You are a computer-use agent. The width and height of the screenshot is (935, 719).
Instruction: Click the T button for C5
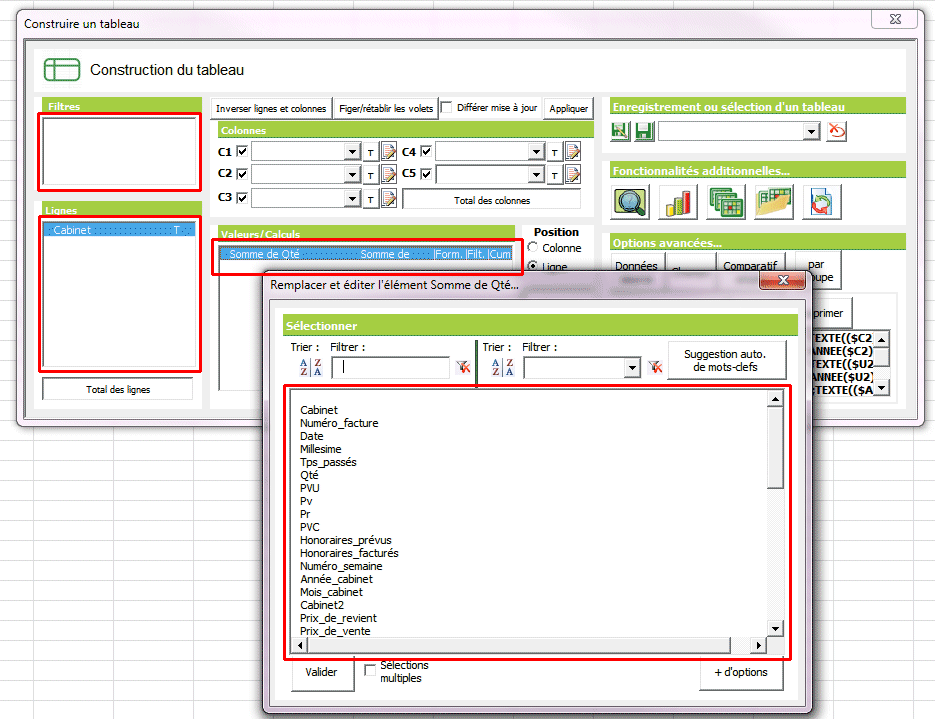[x=555, y=175]
